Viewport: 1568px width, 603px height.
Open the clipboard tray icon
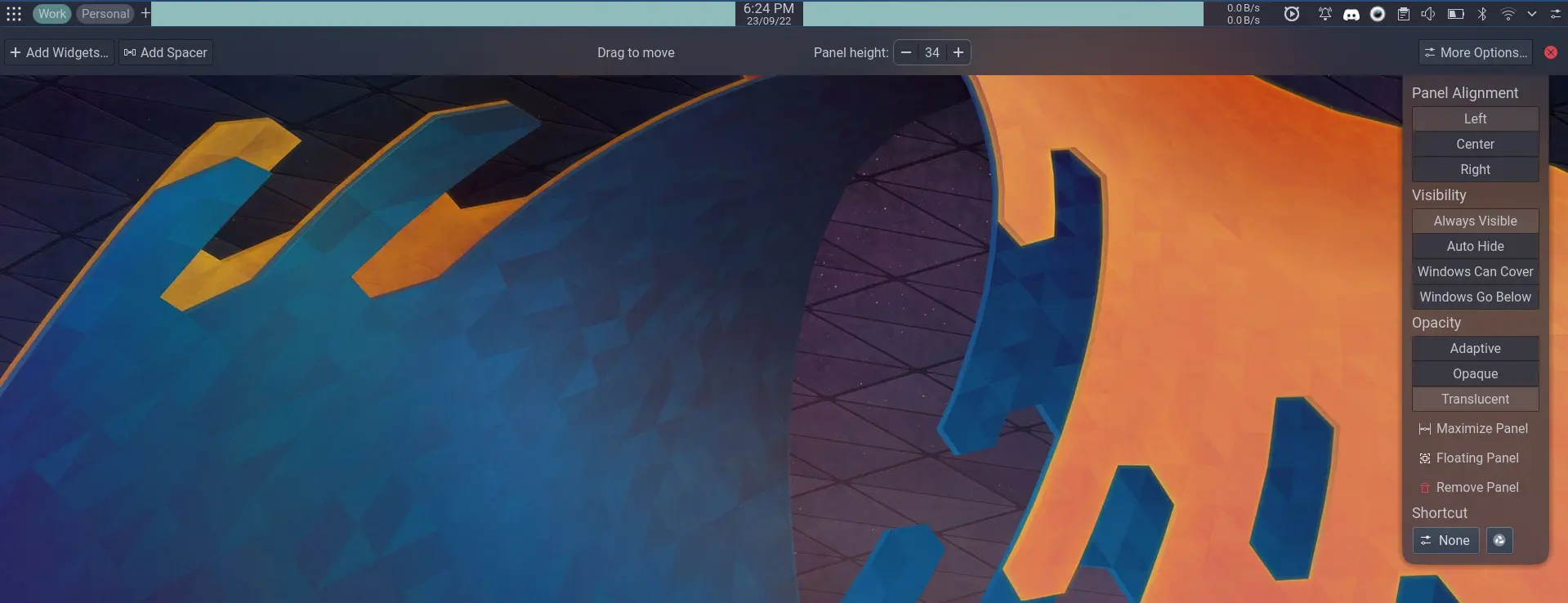click(x=1404, y=14)
